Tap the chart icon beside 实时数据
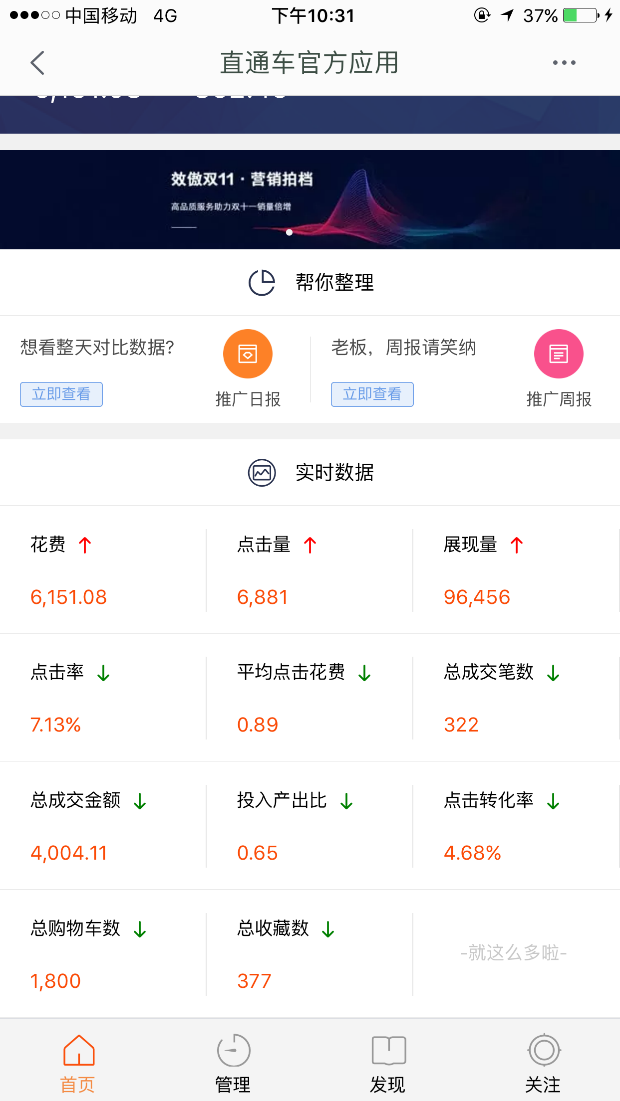Viewport: 620px width, 1101px height. pyautogui.click(x=262, y=473)
